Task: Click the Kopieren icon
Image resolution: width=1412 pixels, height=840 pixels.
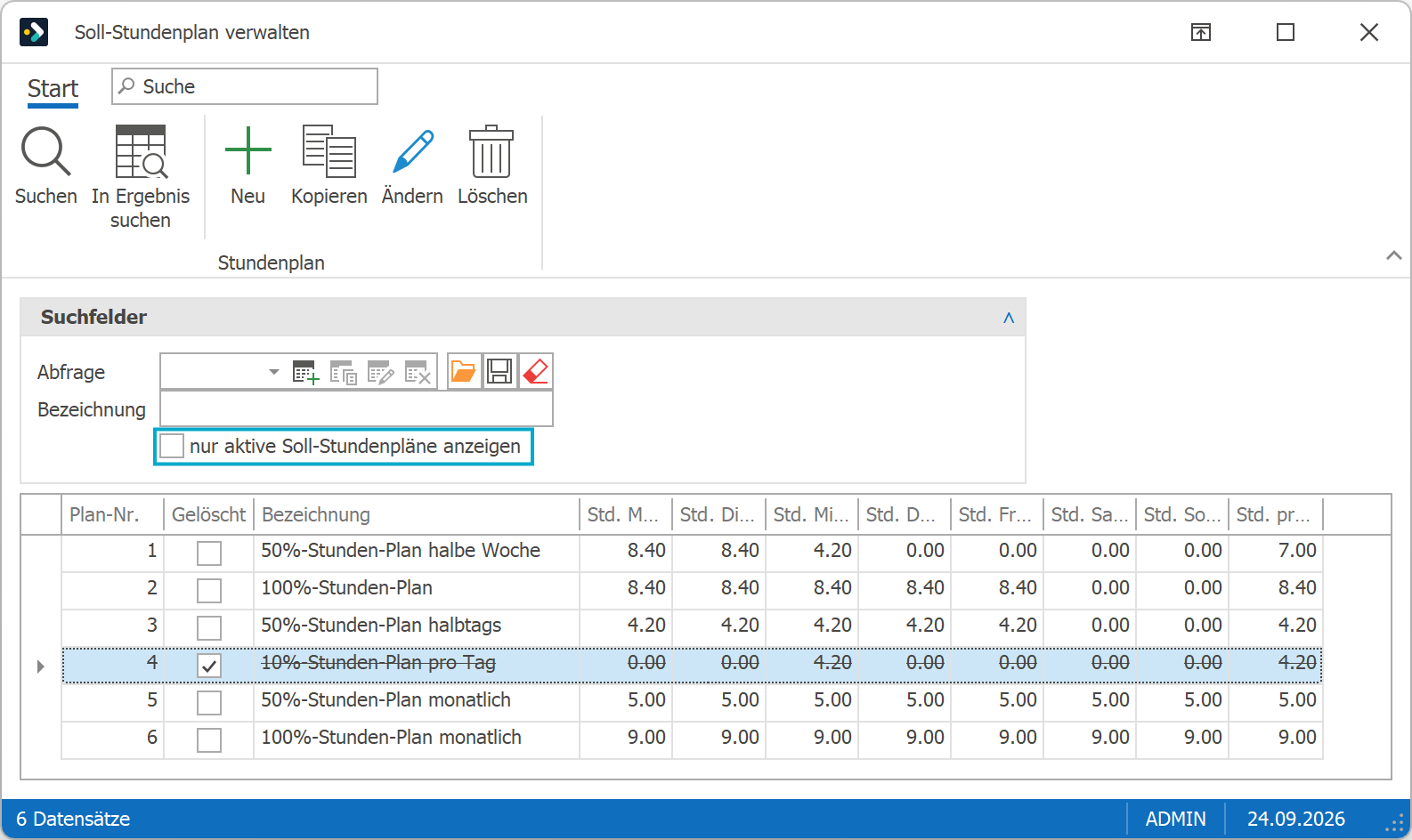Action: click(x=329, y=151)
